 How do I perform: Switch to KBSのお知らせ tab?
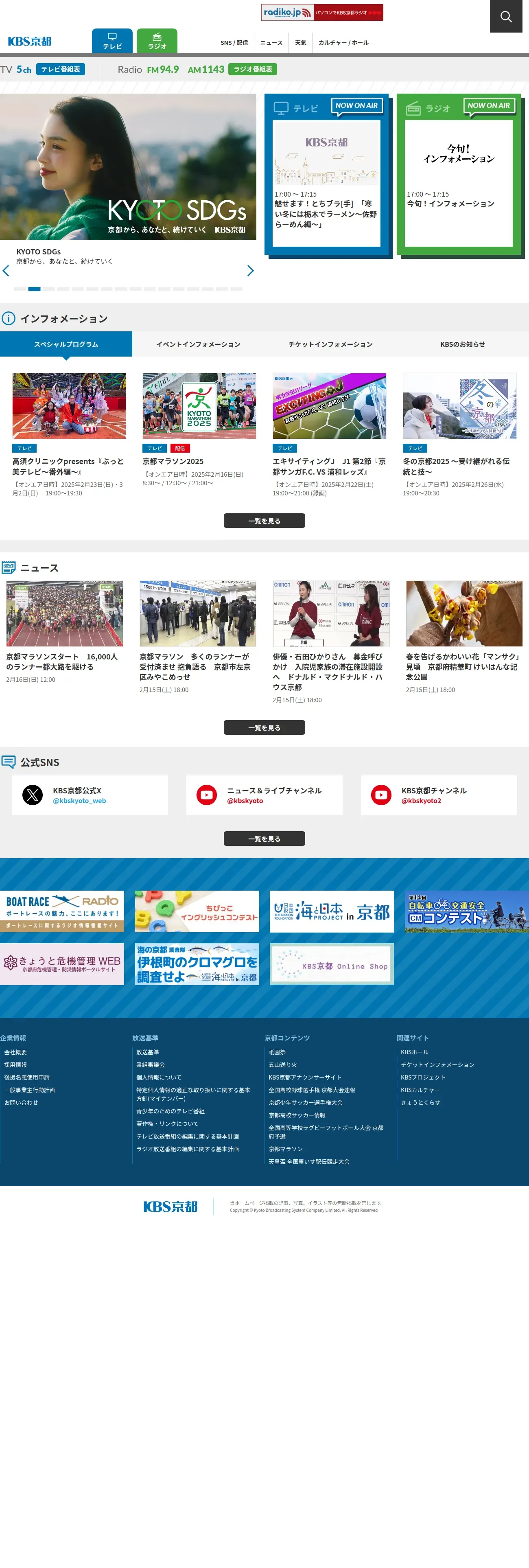463,344
